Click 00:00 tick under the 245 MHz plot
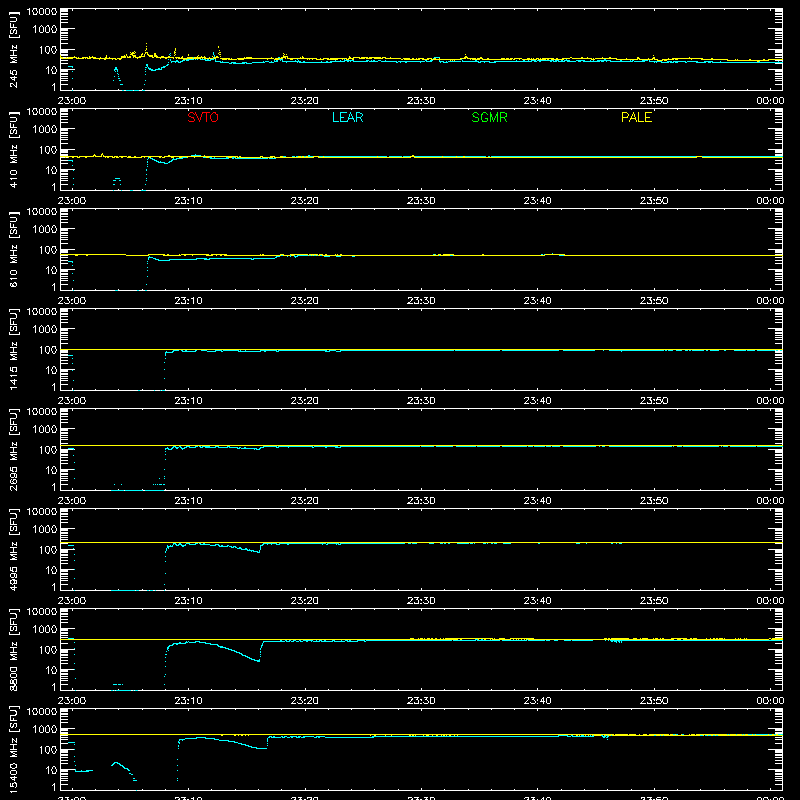This screenshot has width=800, height=800. [770, 101]
